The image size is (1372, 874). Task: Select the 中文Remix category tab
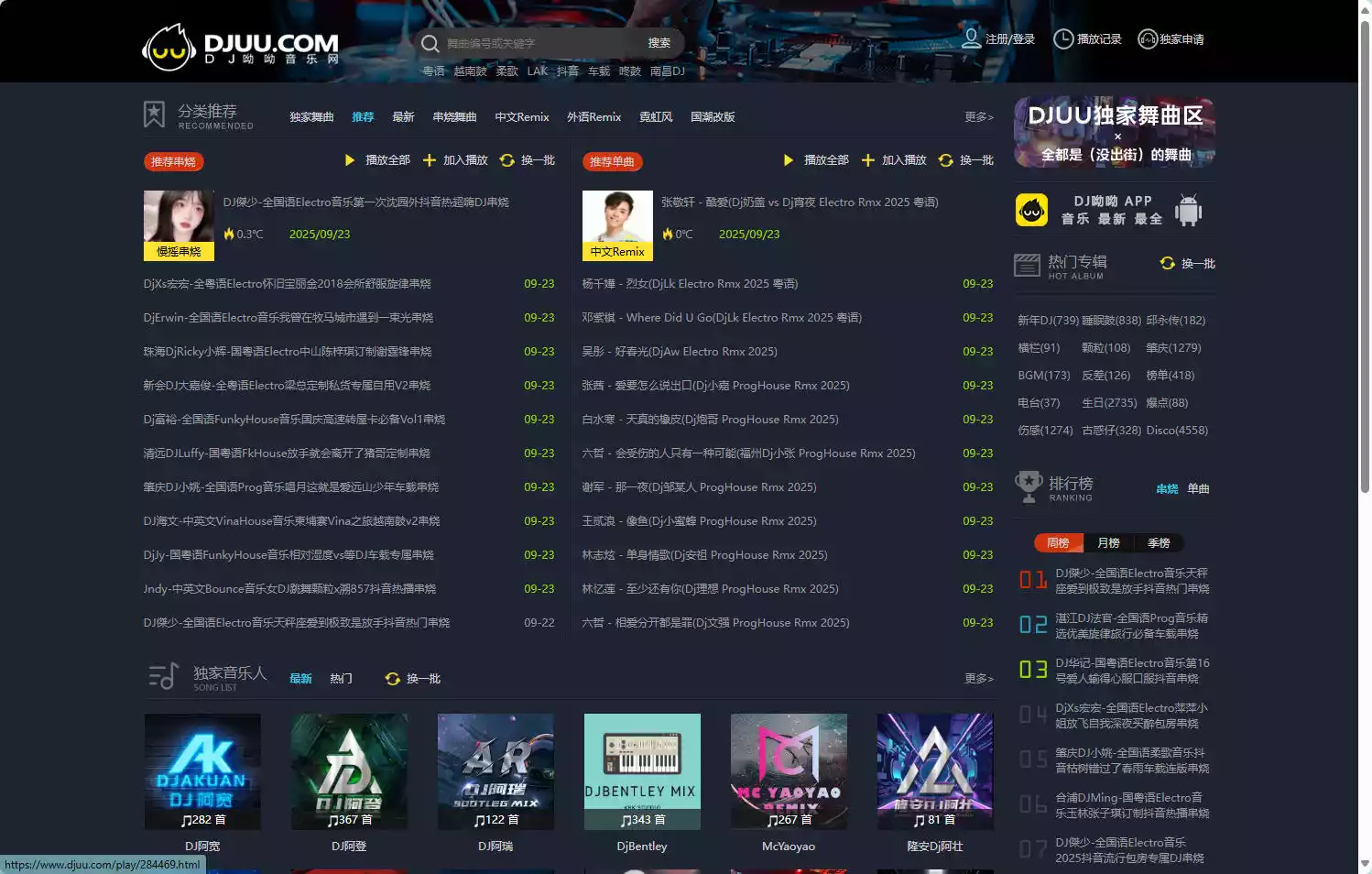click(522, 117)
